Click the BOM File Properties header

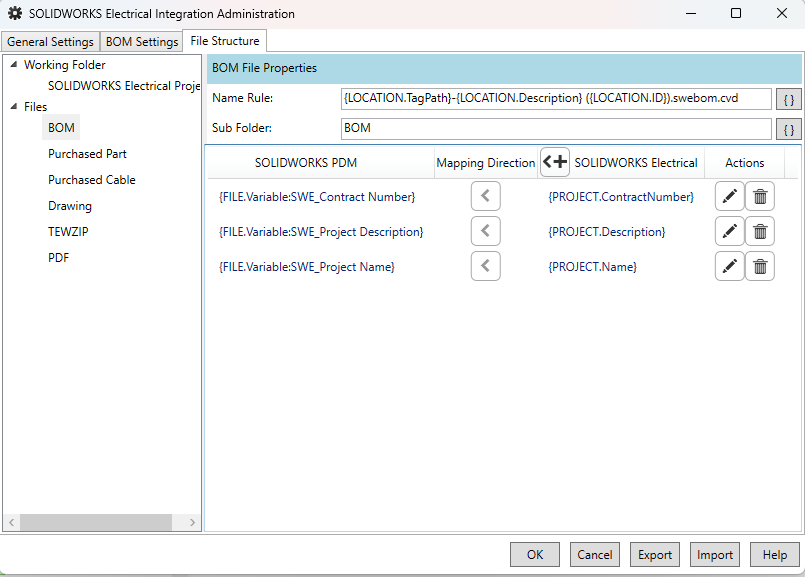[504, 68]
